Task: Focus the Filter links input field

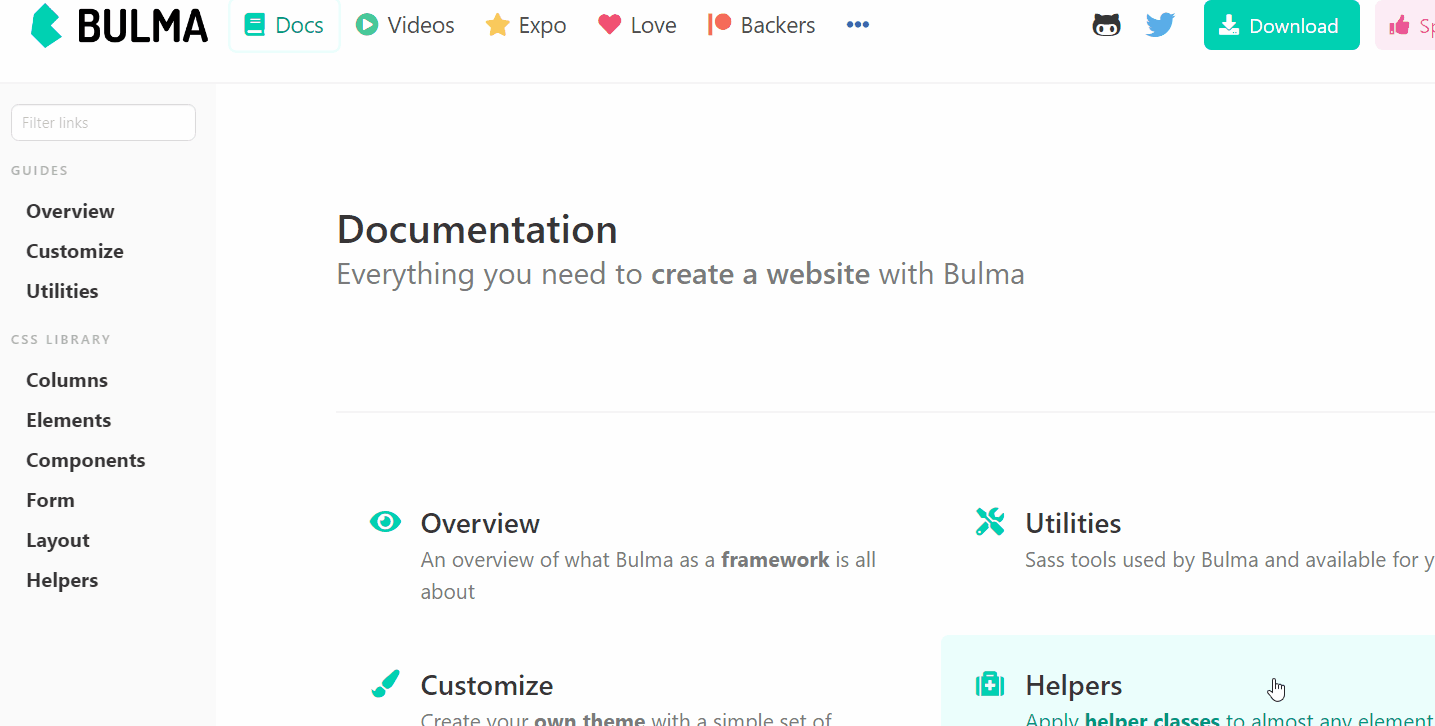Action: coord(103,123)
